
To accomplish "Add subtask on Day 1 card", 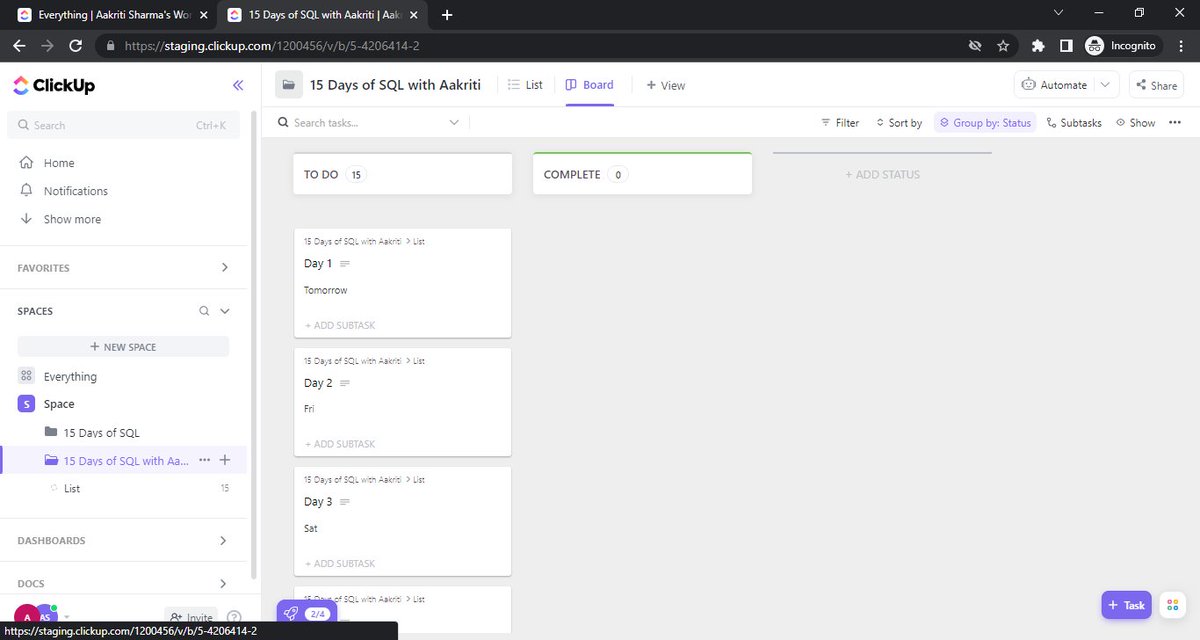I will 341,325.
